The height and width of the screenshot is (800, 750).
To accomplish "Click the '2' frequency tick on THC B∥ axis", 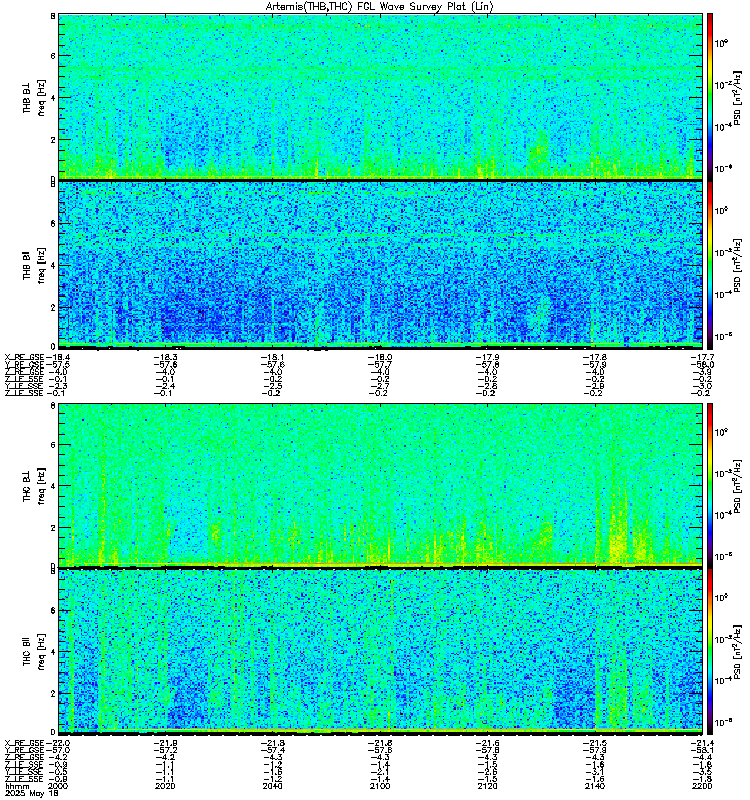I will [53, 693].
